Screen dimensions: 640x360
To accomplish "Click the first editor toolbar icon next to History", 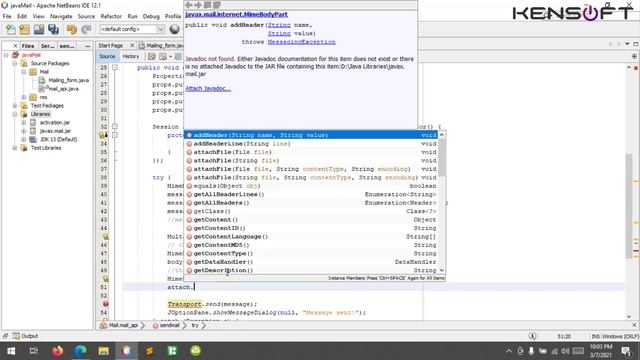I will 152,56.
